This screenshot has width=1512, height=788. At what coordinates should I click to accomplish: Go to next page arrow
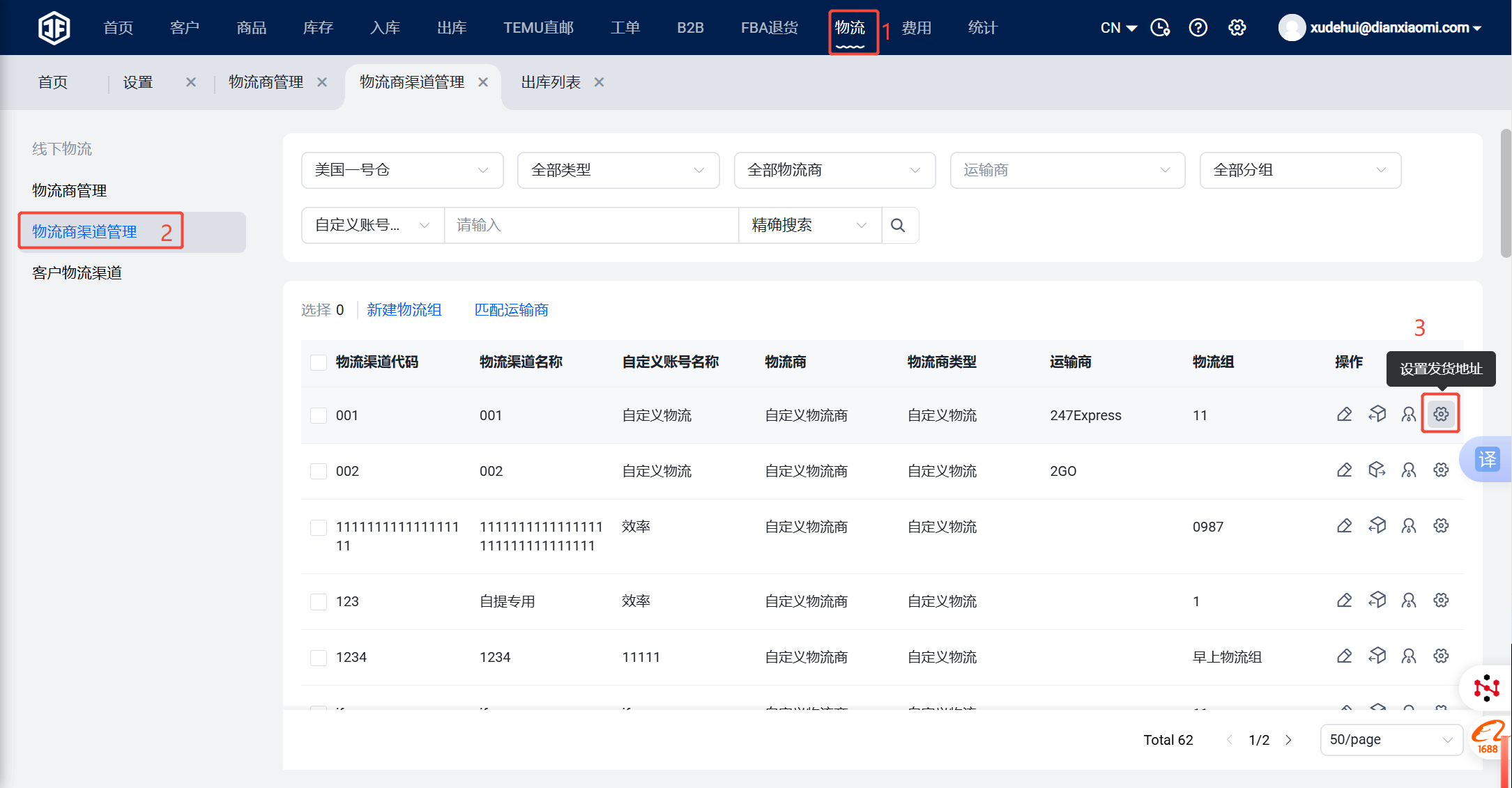[x=1289, y=740]
